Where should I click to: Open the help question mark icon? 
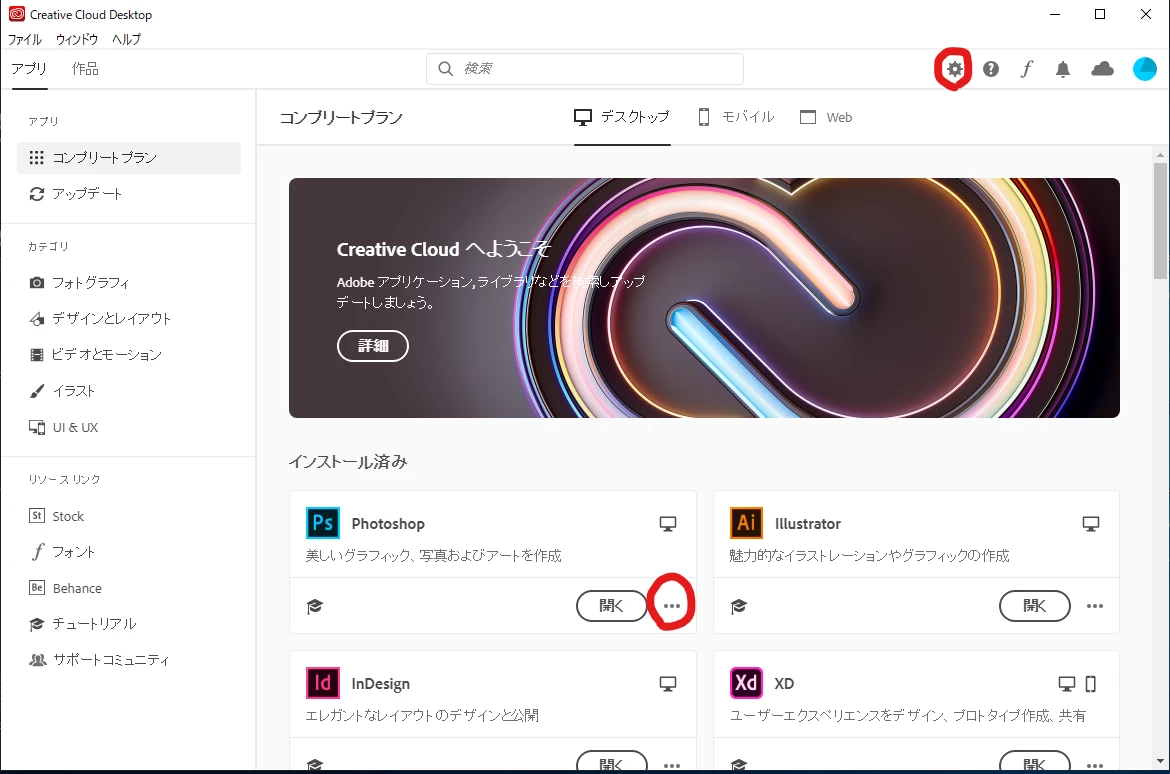(x=991, y=69)
